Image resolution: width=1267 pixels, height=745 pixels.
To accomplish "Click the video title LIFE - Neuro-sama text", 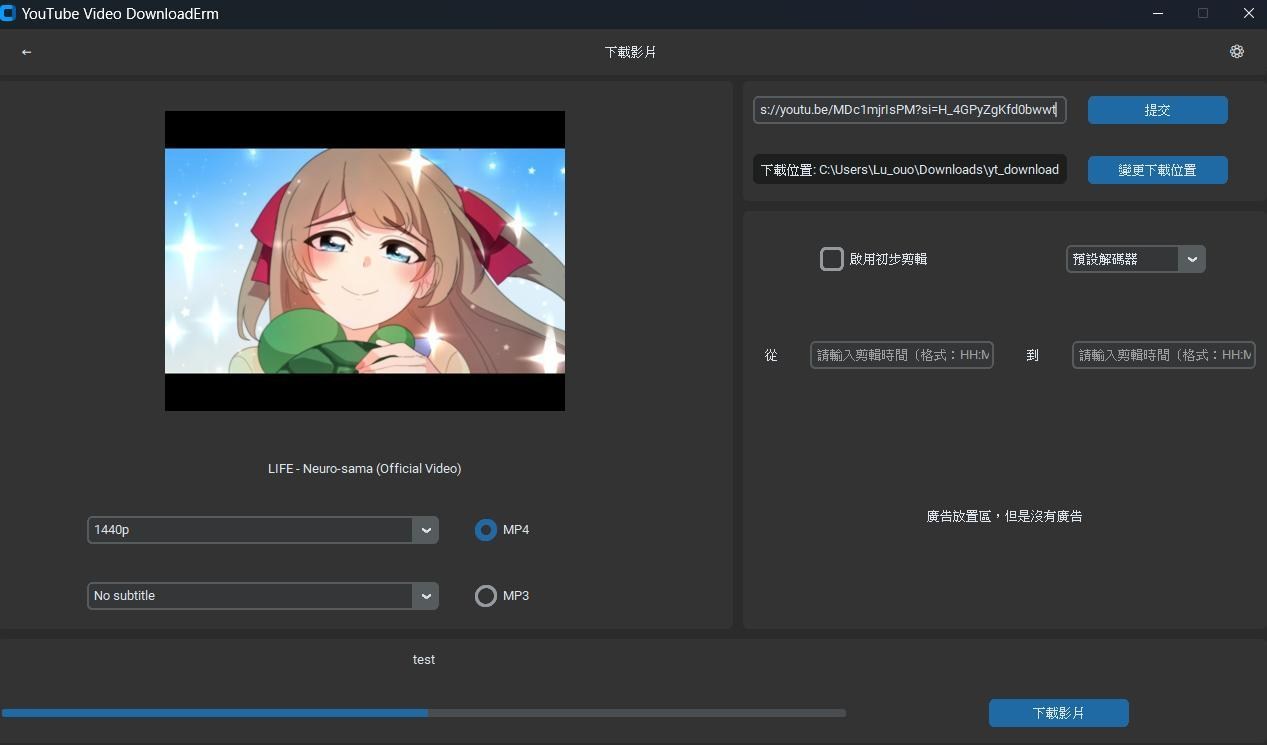I will point(365,469).
